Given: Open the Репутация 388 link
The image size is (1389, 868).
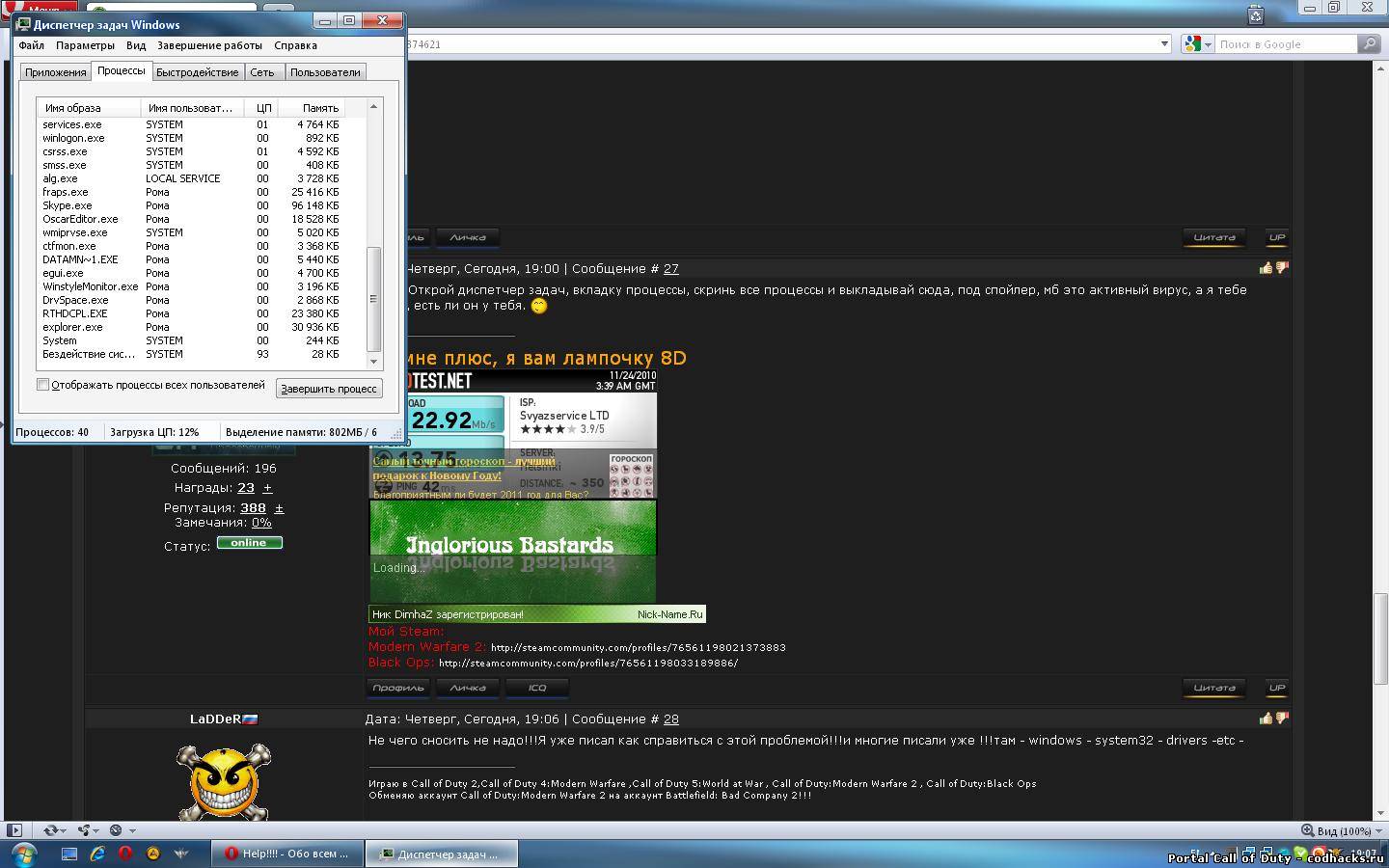Looking at the screenshot, I should (253, 508).
